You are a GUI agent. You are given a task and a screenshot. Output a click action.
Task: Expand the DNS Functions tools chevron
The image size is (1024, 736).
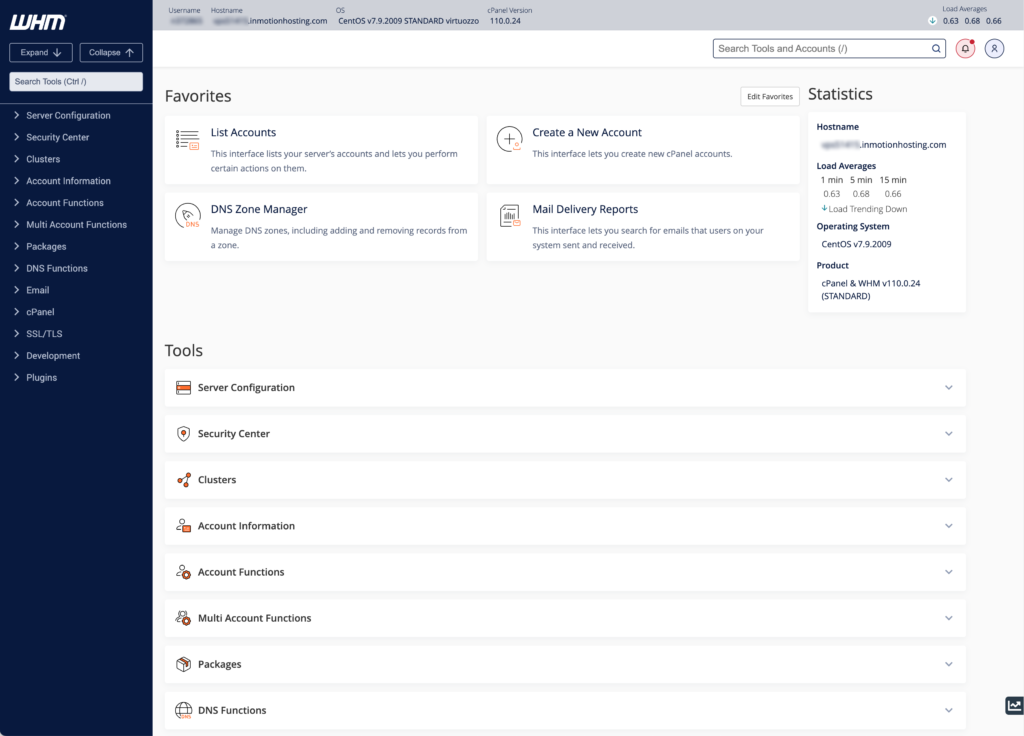(948, 711)
